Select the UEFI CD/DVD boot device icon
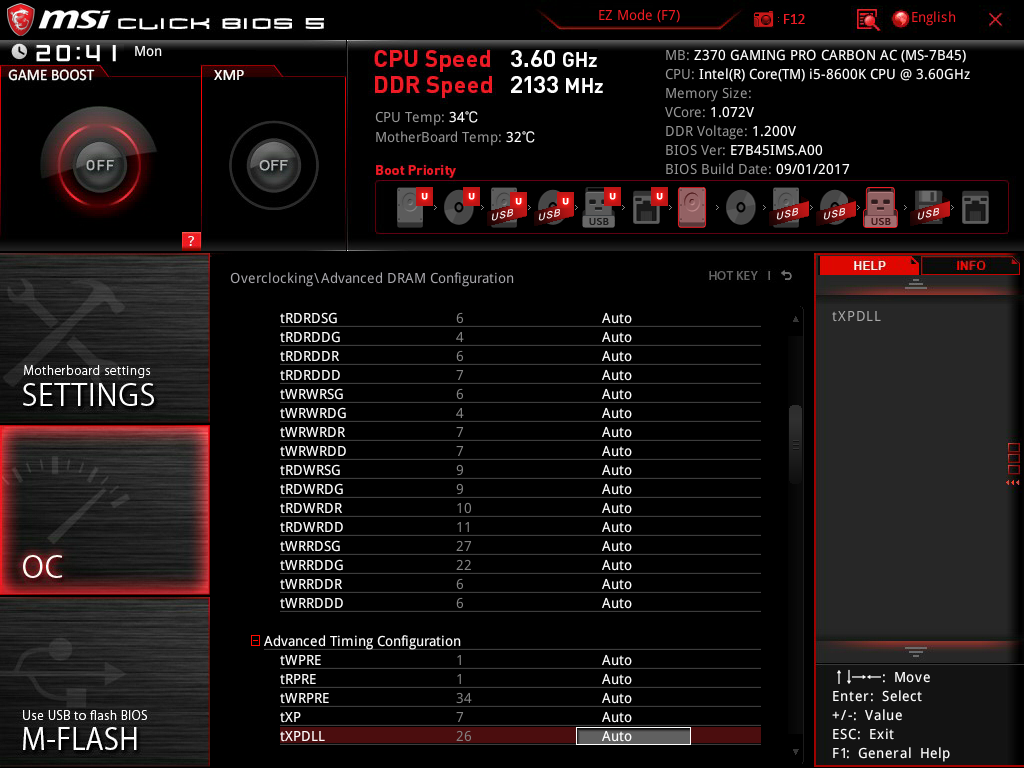 [462, 207]
